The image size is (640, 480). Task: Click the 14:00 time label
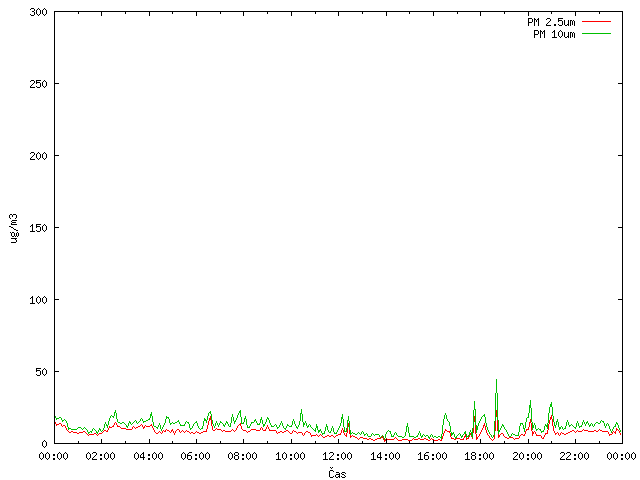click(x=385, y=456)
